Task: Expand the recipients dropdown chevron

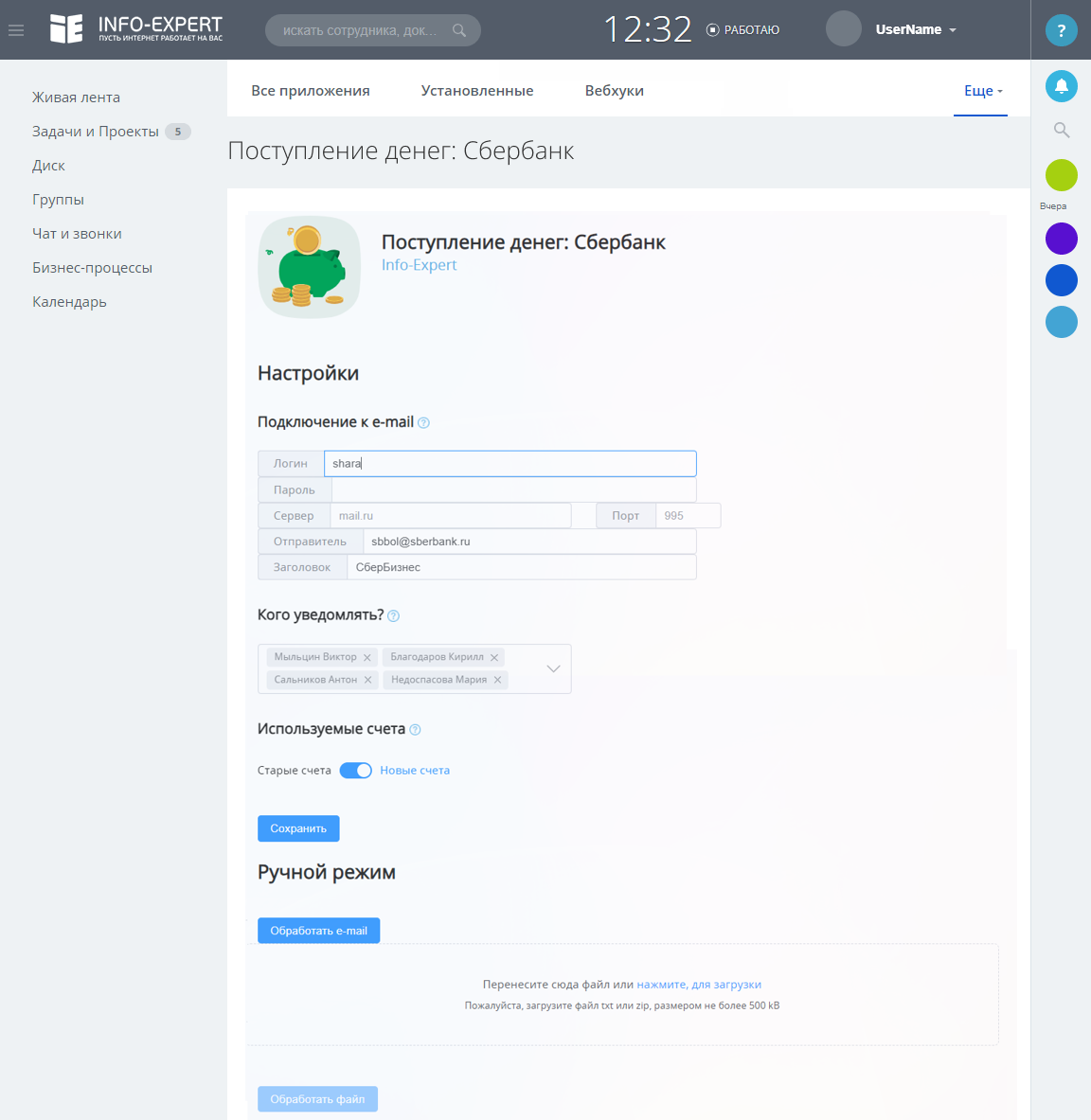Action: point(553,668)
